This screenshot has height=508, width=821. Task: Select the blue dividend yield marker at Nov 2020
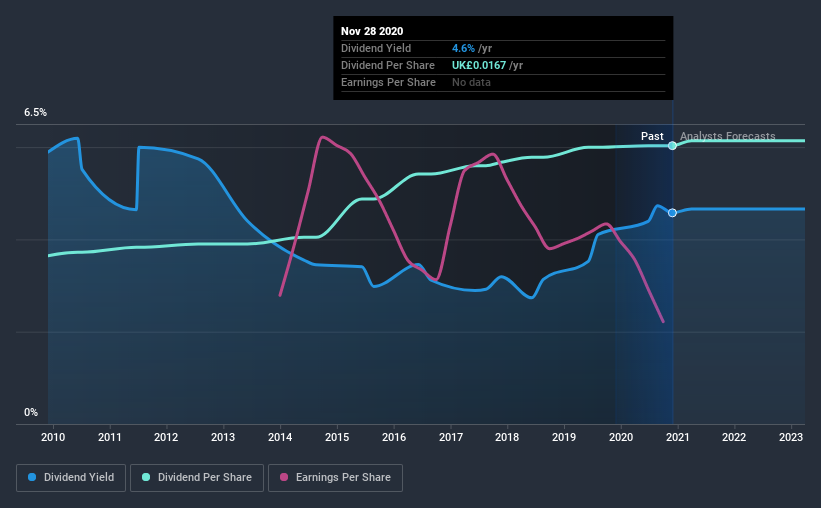coord(672,213)
